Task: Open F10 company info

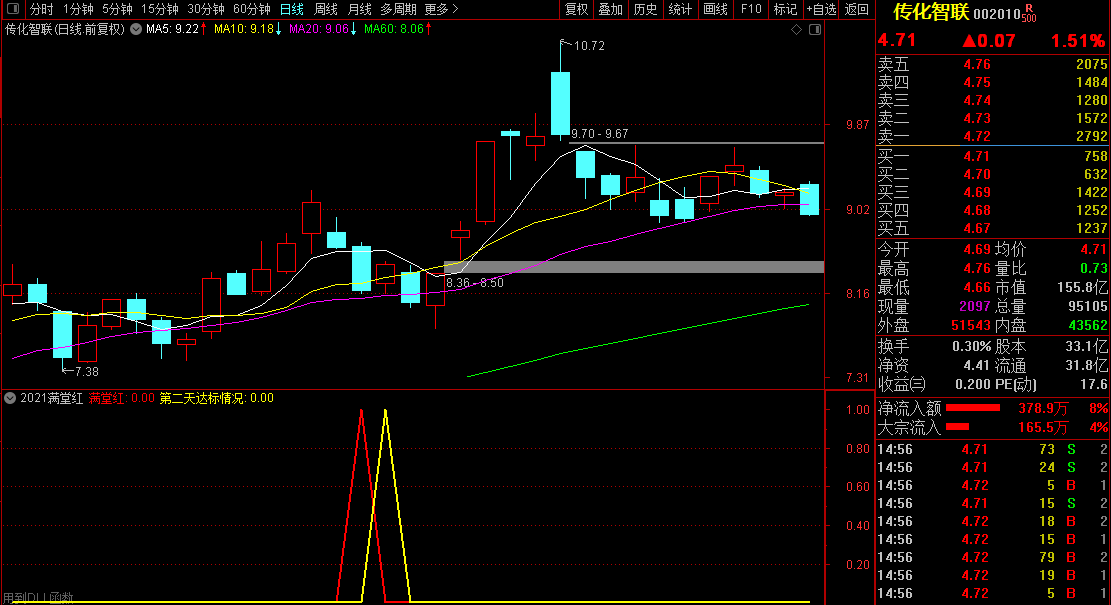Action: [x=750, y=9]
